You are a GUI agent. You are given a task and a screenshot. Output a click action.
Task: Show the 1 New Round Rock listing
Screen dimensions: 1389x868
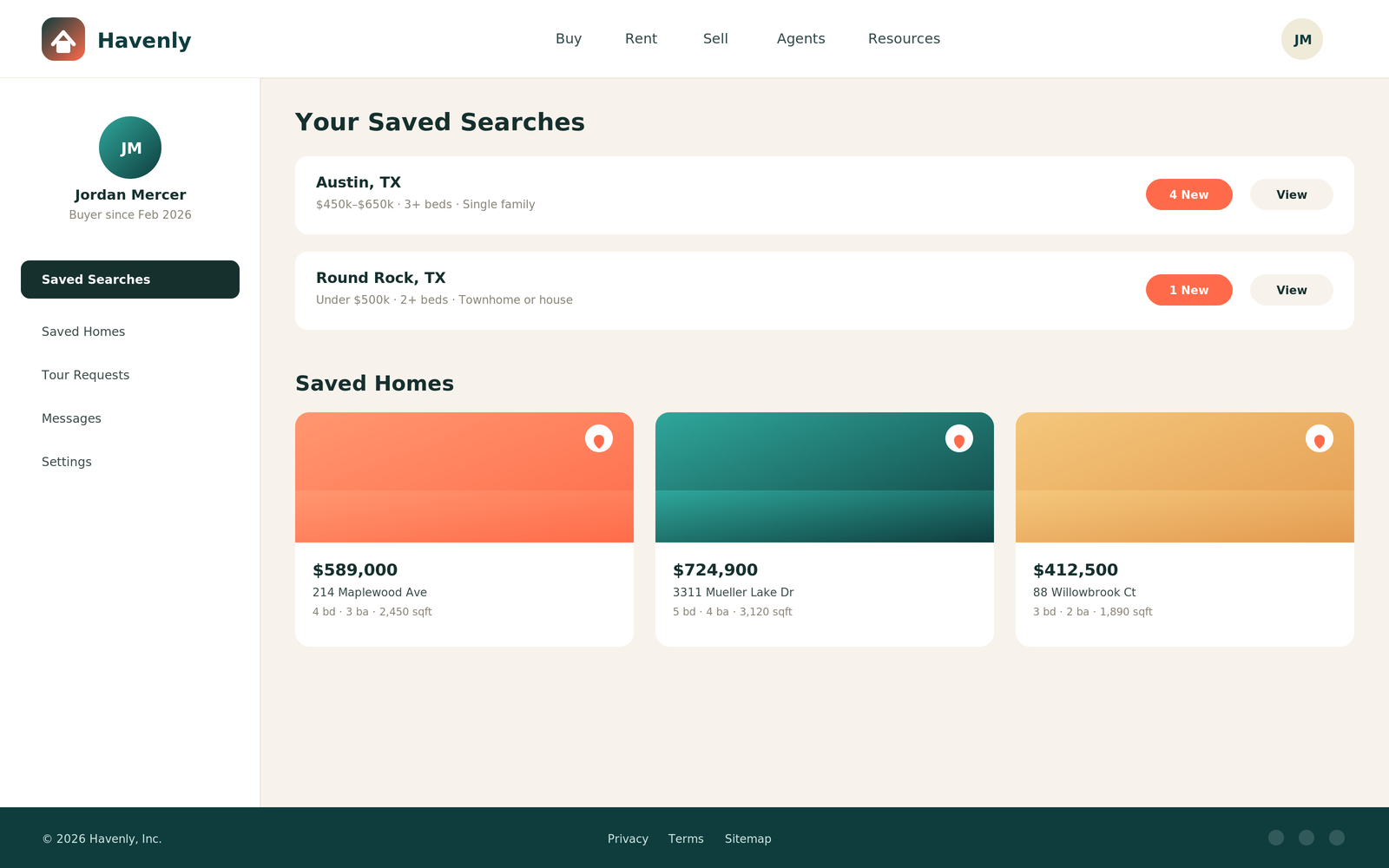(x=1189, y=290)
